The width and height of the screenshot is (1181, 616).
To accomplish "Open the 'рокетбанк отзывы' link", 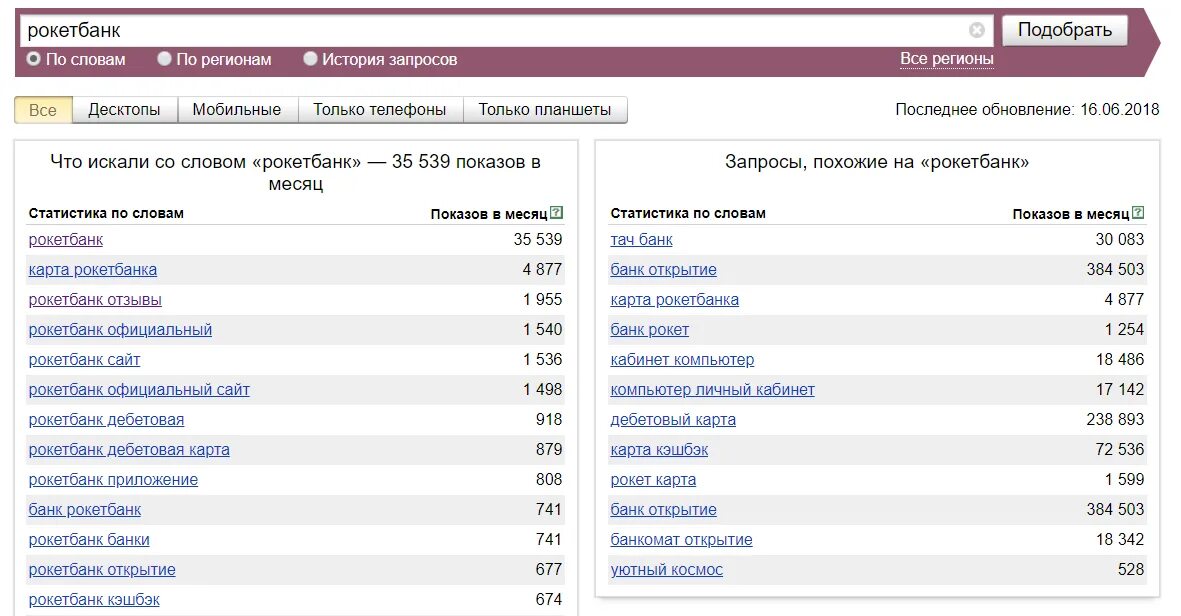I will 95,300.
